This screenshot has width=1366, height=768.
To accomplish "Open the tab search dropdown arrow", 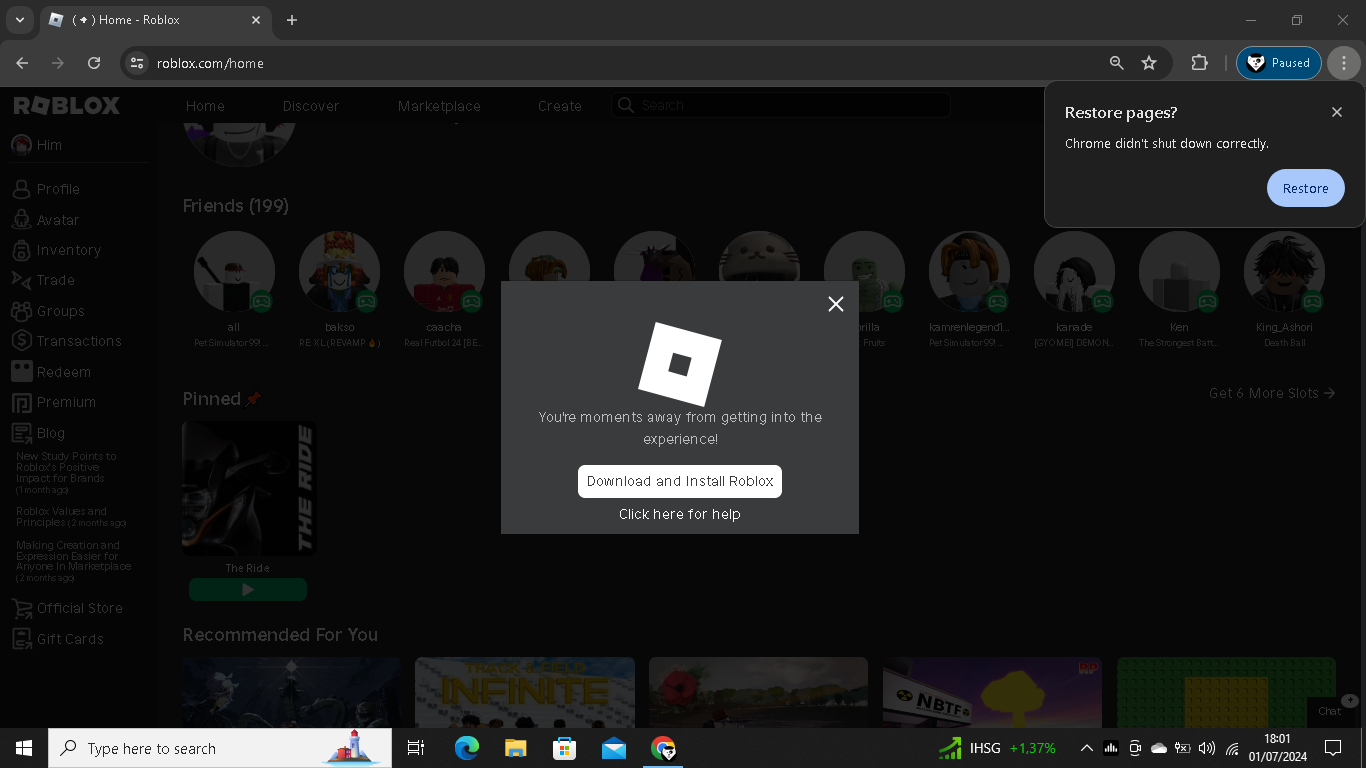I will coord(19,20).
